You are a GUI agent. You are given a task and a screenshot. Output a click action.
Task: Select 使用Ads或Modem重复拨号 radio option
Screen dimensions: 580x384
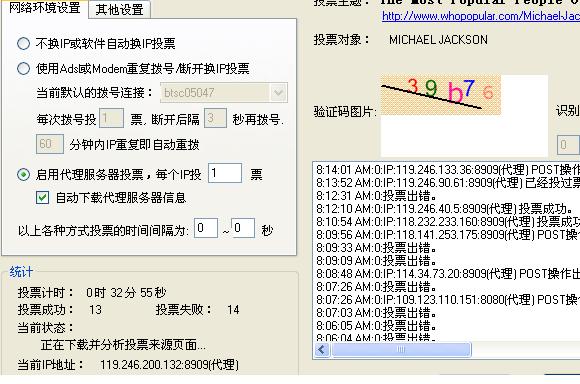click(x=23, y=68)
